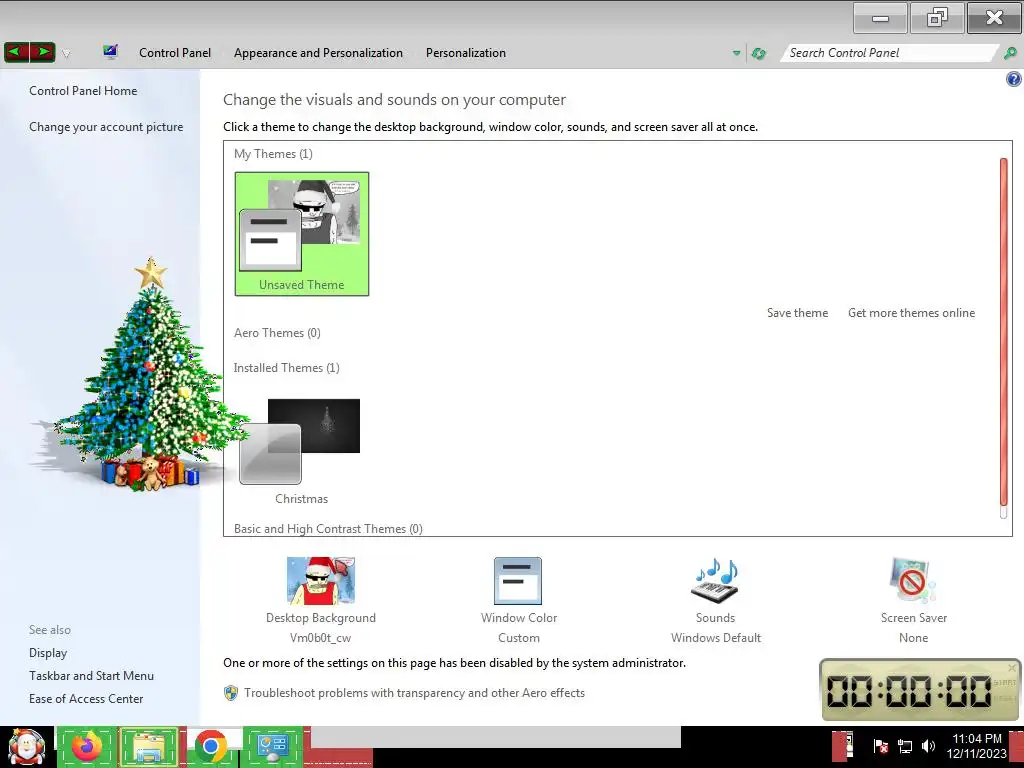
Task: Minimize the Personalization window
Action: tap(880, 18)
